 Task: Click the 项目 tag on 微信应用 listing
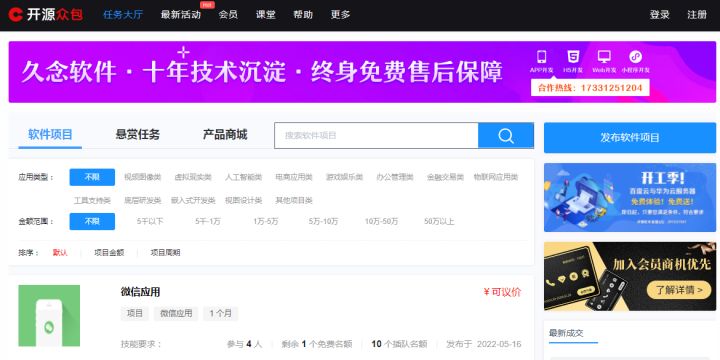(x=135, y=314)
